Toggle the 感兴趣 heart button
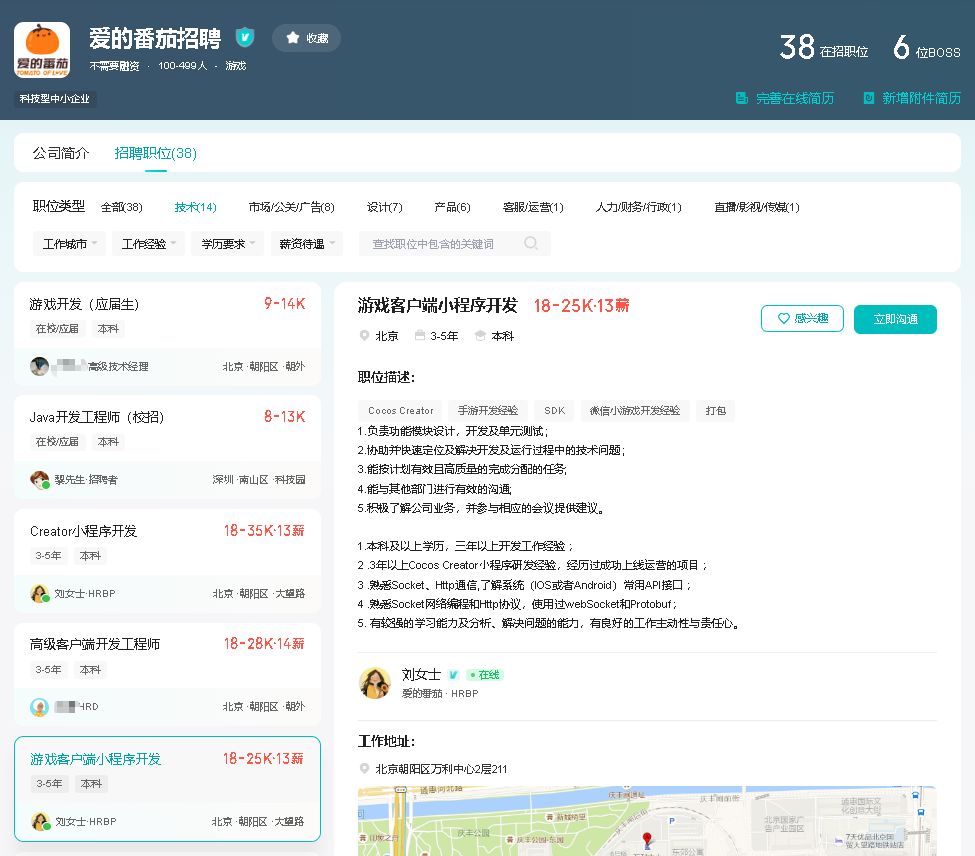This screenshot has width=975, height=856. point(801,319)
